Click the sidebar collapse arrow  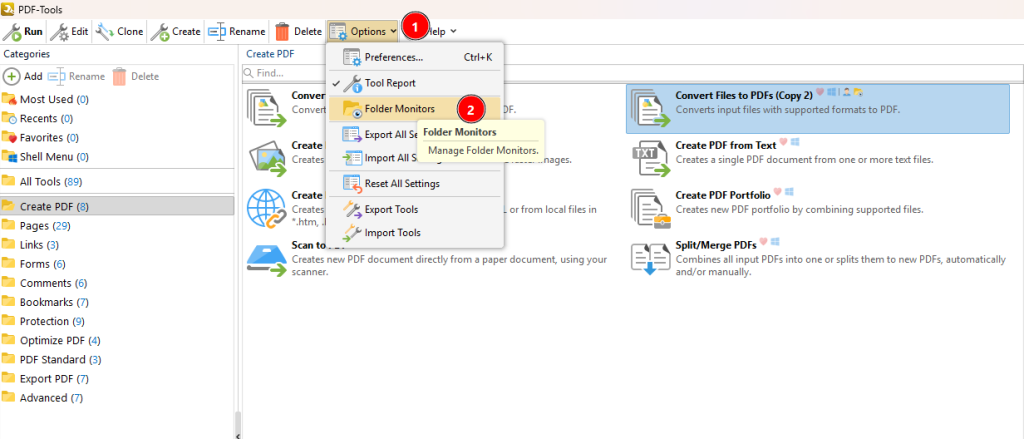coord(238,435)
